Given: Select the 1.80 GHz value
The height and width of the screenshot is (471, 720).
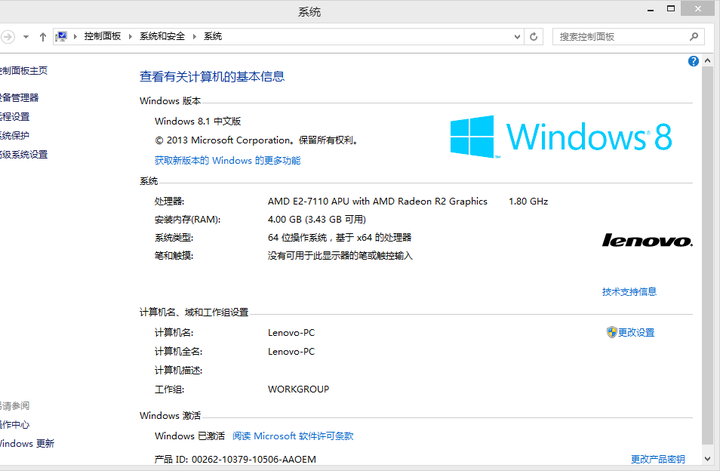Looking at the screenshot, I should pyautogui.click(x=528, y=201).
